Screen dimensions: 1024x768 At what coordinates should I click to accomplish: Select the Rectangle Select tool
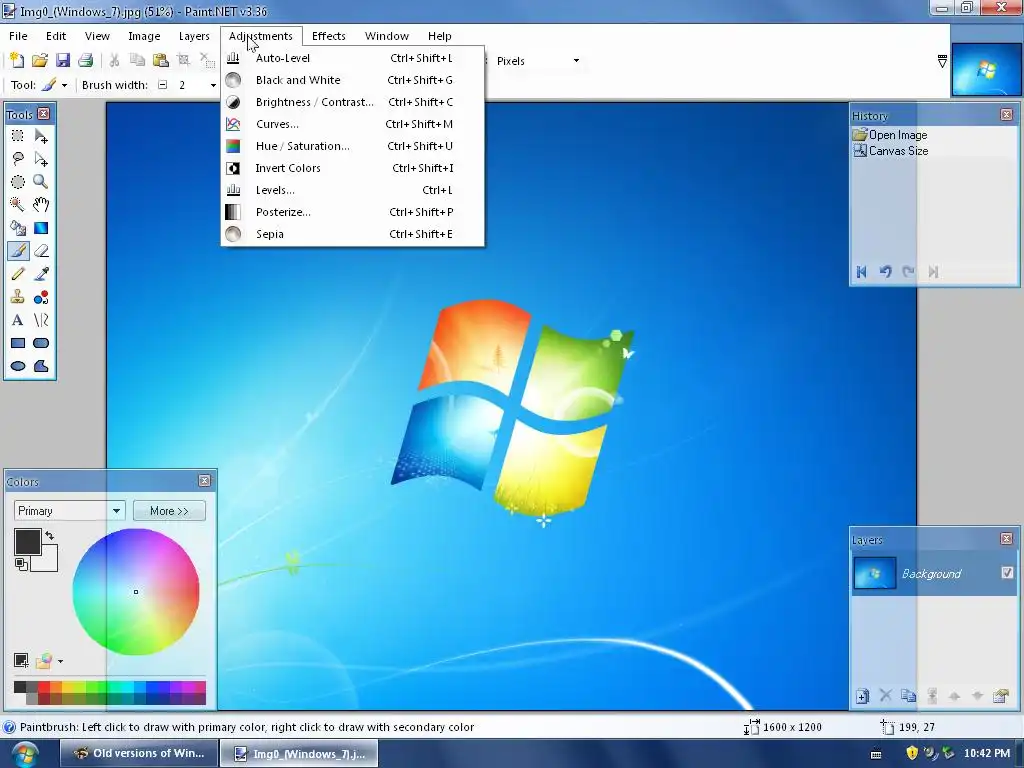click(x=18, y=136)
